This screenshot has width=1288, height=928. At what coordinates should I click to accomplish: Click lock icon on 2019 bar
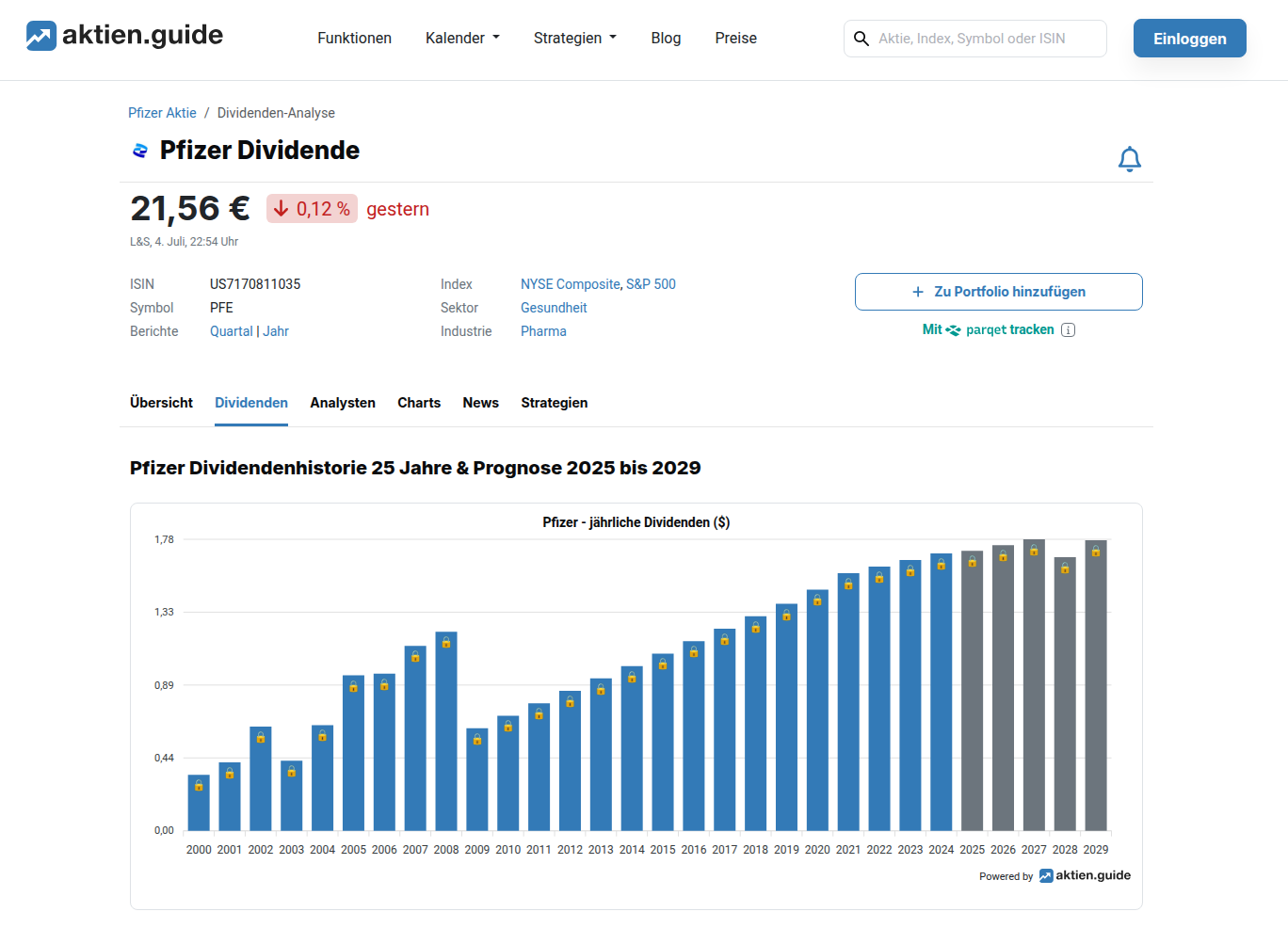(786, 615)
